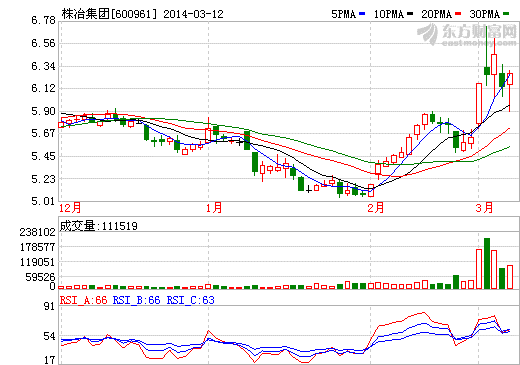Viewport: 520px width, 365px height.
Task: Click the tall red candlestick at March start
Action: click(x=479, y=104)
